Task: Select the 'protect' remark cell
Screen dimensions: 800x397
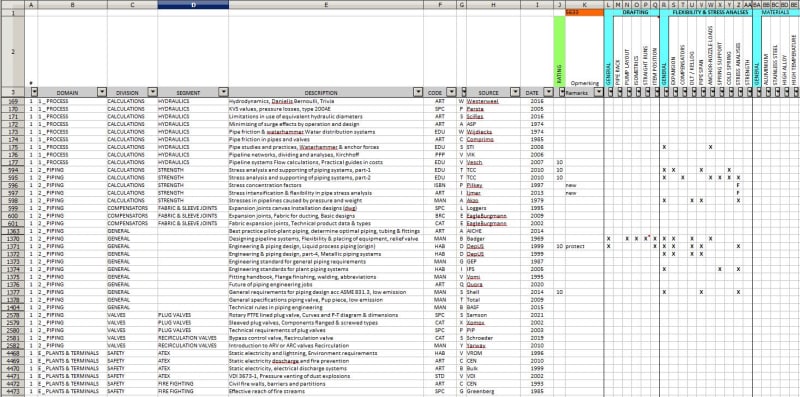Action: tap(584, 246)
